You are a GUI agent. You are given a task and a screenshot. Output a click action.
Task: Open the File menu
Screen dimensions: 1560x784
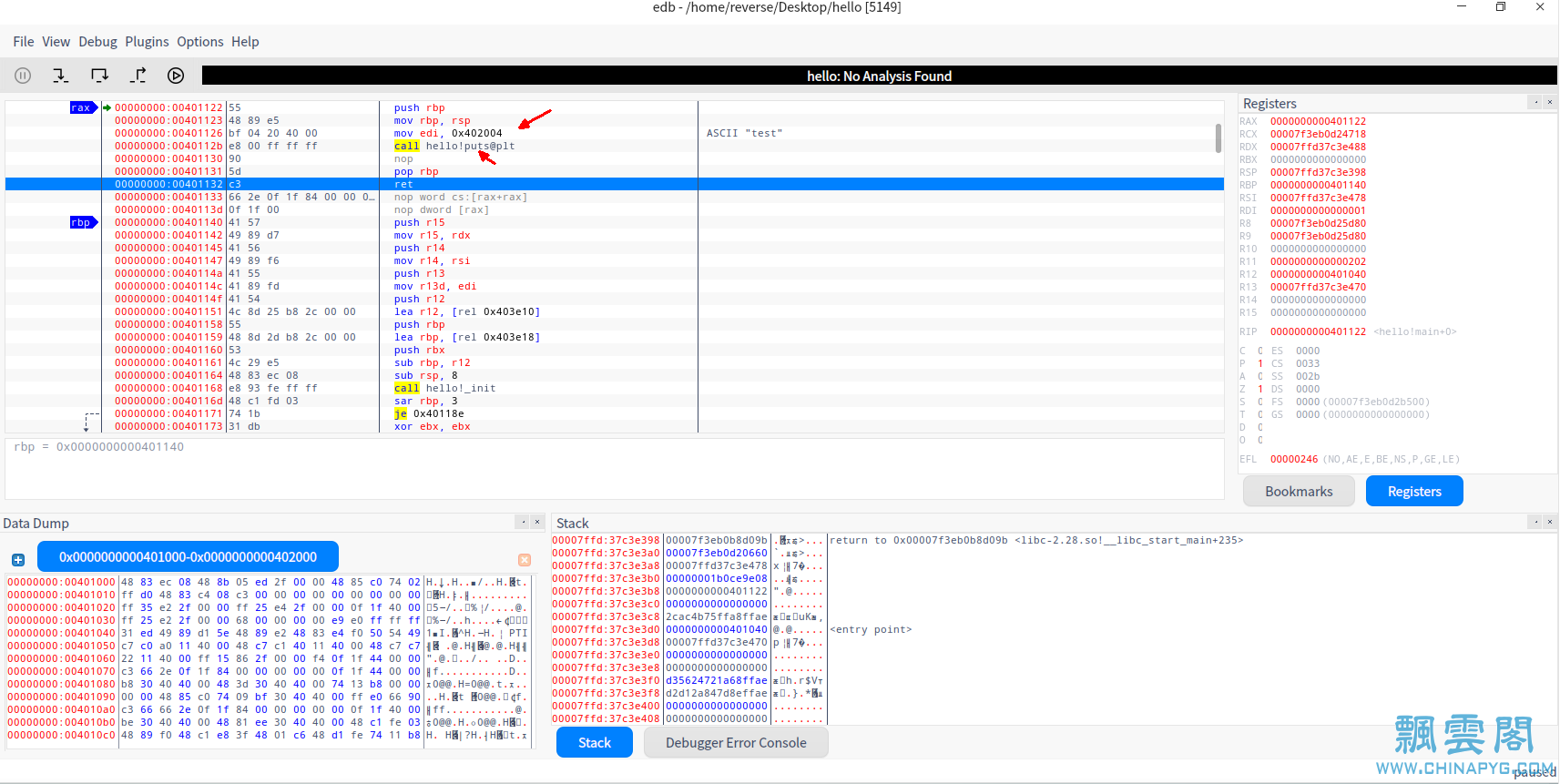(x=24, y=42)
